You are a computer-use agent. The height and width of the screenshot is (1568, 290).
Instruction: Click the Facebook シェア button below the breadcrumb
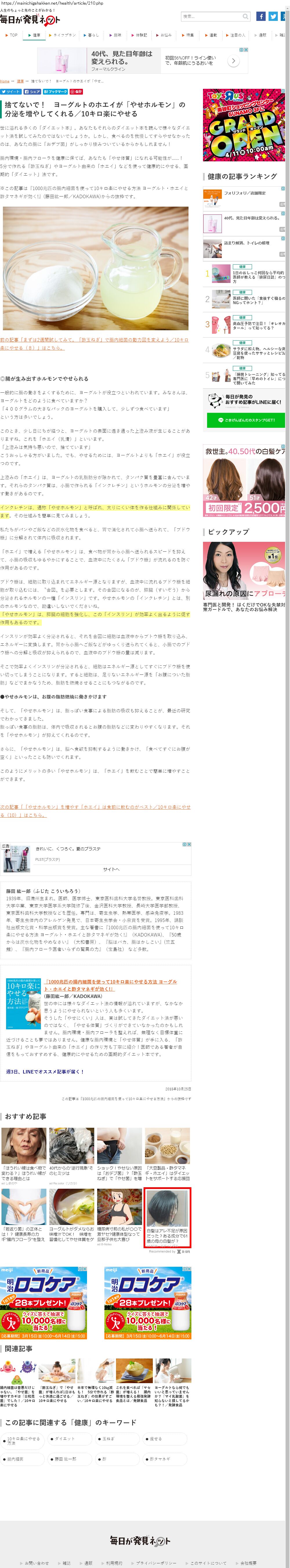click(x=32, y=91)
